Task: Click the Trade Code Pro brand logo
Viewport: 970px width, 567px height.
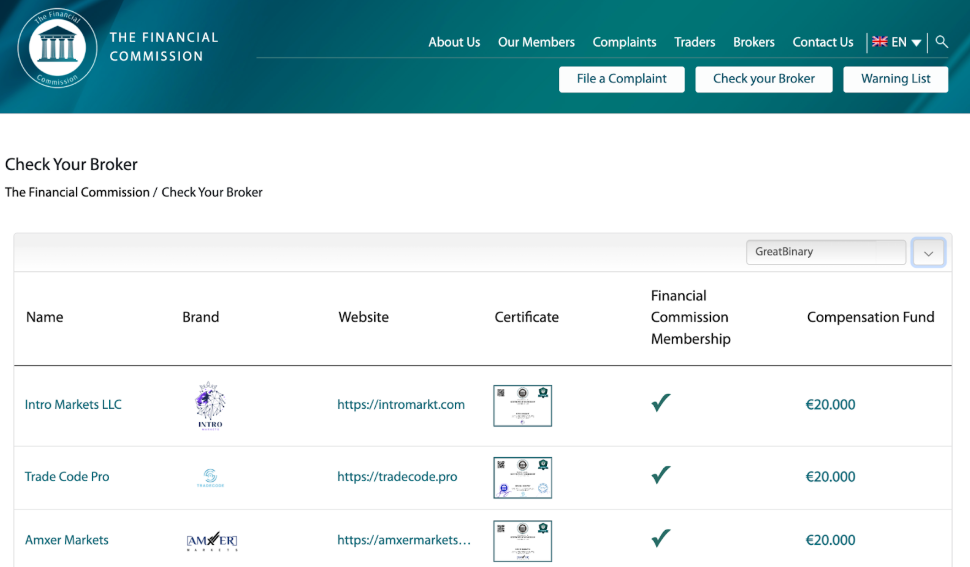Action: point(210,477)
